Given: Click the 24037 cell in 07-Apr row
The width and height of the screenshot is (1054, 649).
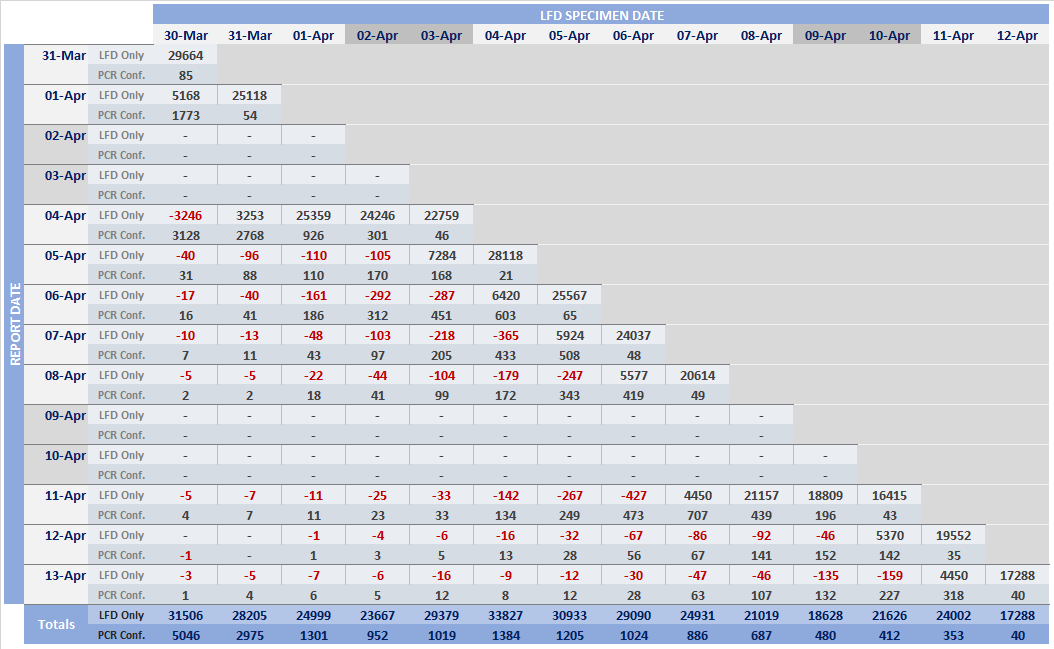Looking at the screenshot, I should [633, 335].
